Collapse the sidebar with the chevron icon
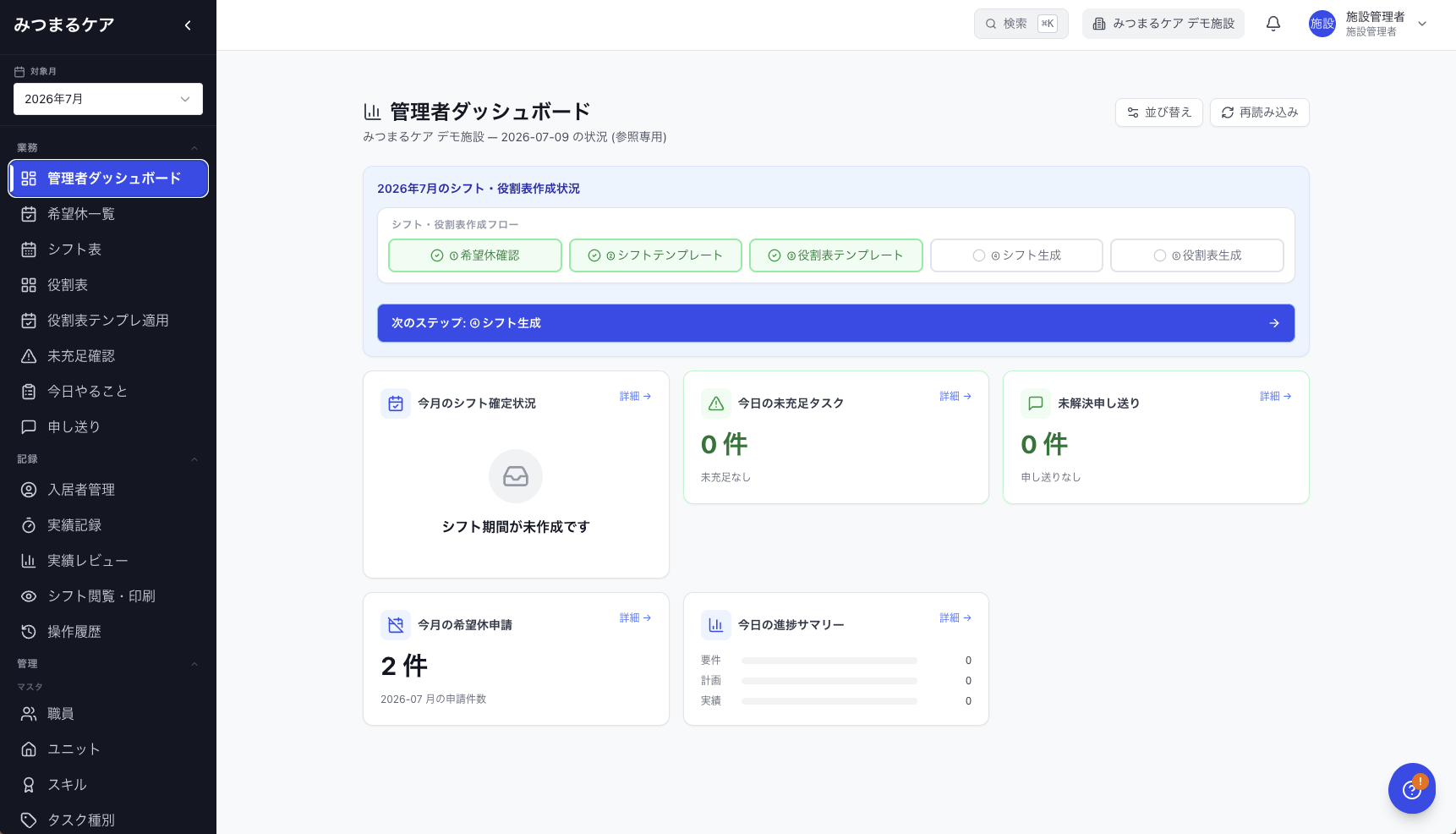Image resolution: width=1456 pixels, height=834 pixels. pyautogui.click(x=188, y=25)
